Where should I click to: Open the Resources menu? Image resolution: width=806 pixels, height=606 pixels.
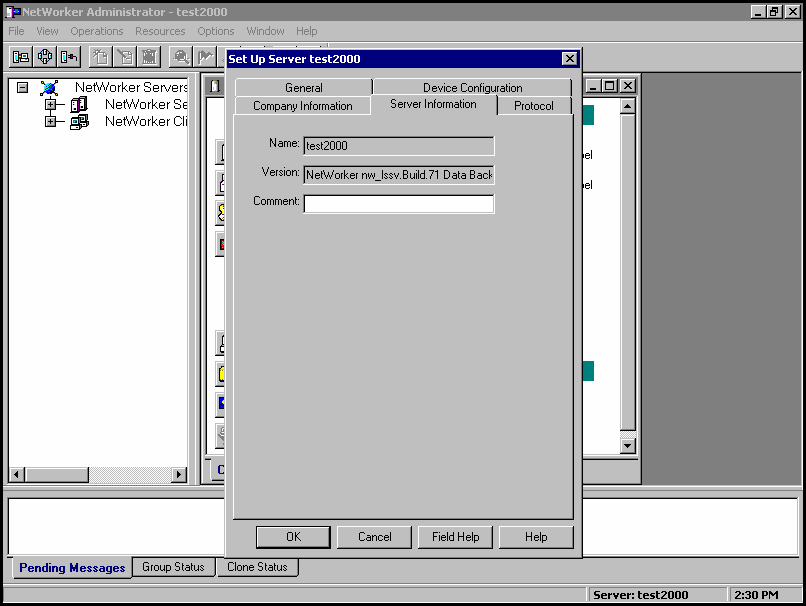coord(160,31)
